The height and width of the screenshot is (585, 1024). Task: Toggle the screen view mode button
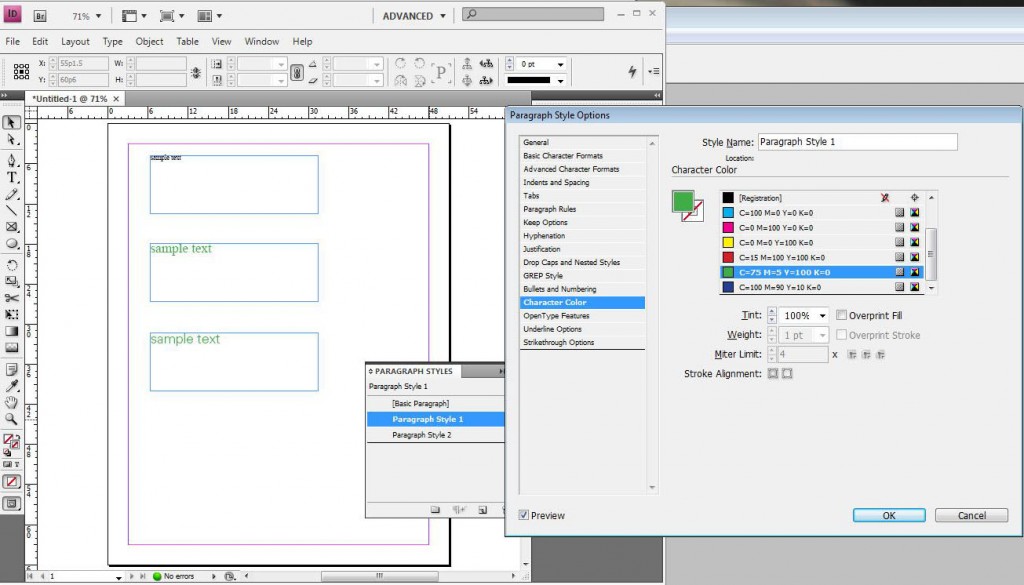pyautogui.click(x=11, y=503)
